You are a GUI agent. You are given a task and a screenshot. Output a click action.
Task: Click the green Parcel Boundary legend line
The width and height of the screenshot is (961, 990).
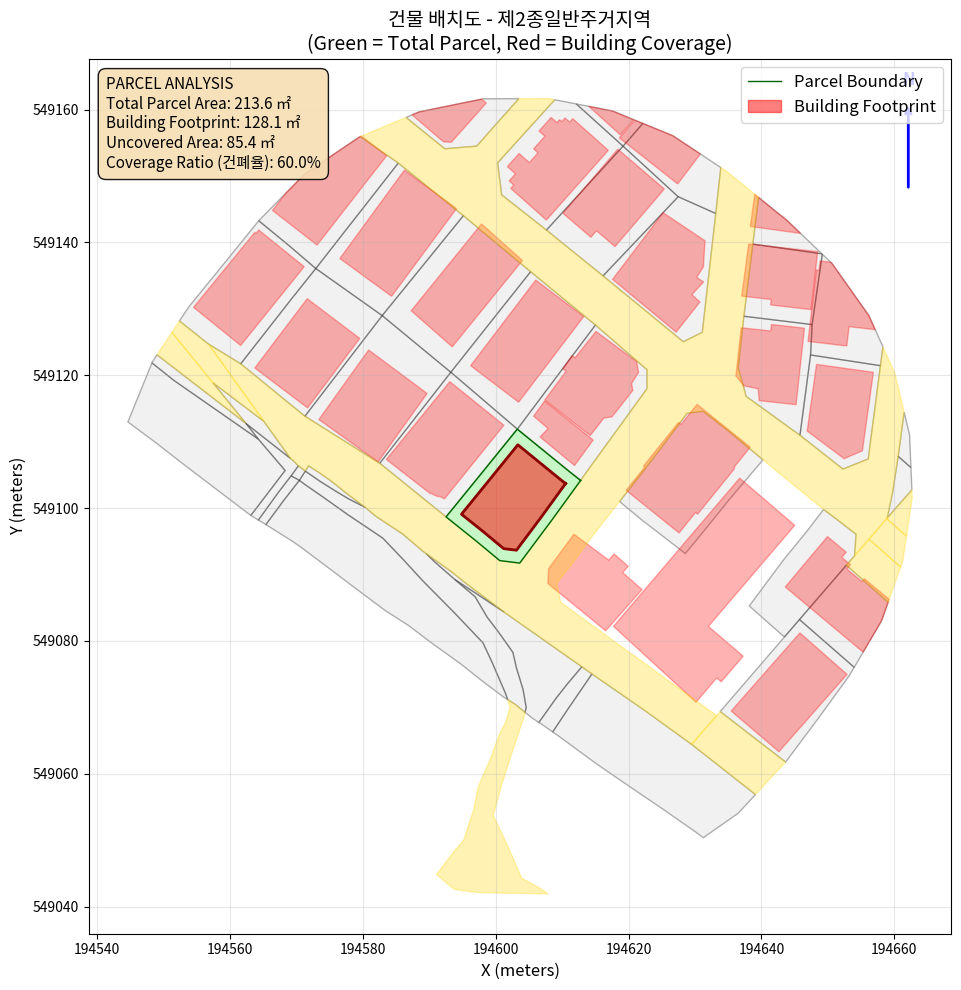tap(766, 81)
